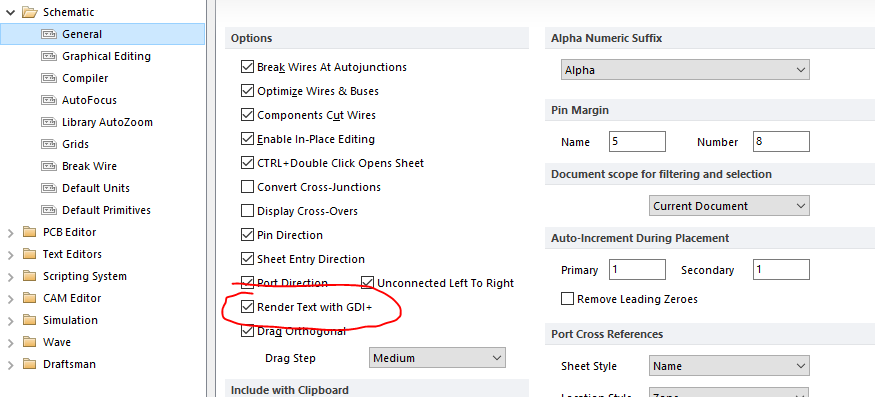Select the General tree item
Image resolution: width=875 pixels, height=397 pixels.
[x=103, y=34]
